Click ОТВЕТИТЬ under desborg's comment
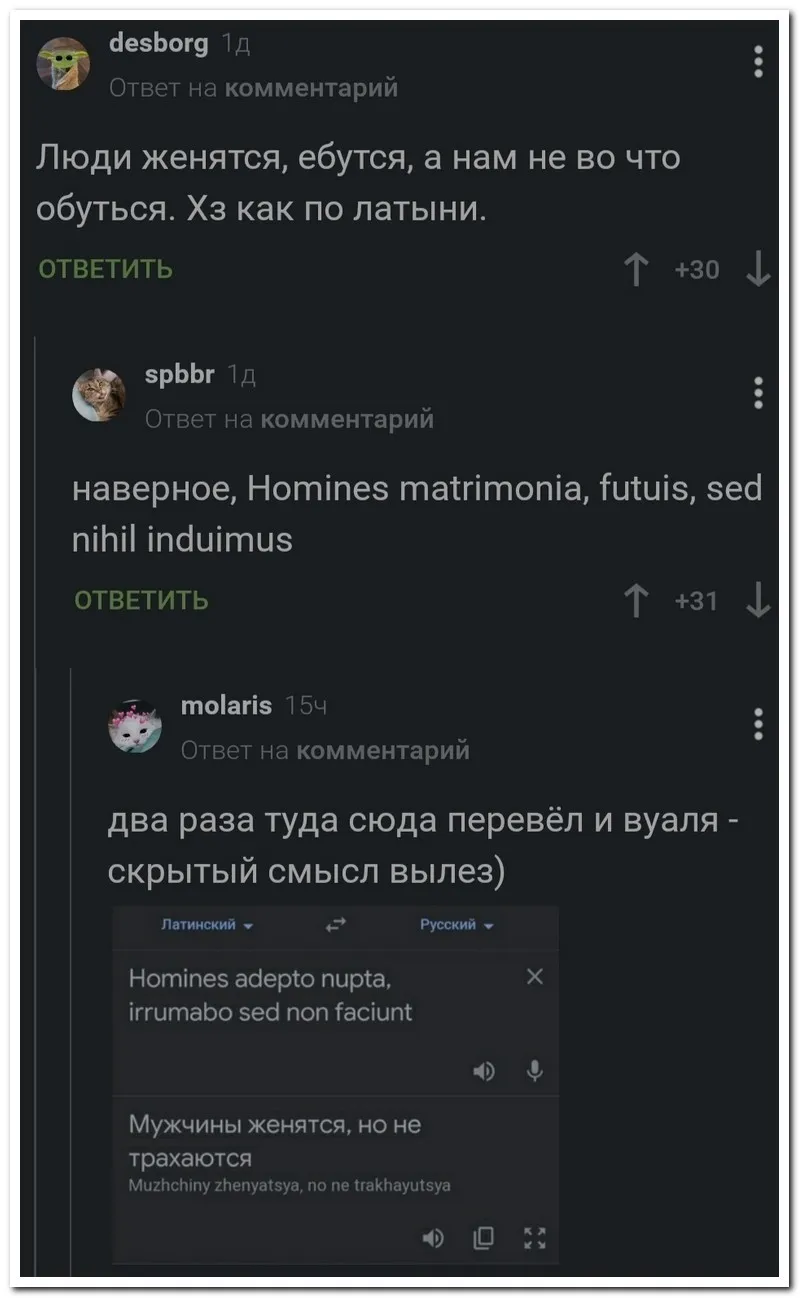This screenshot has width=800, height=1298. click(x=105, y=269)
